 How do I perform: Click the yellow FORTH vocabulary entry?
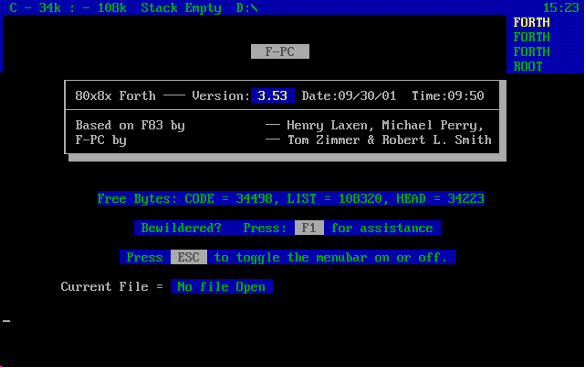[x=531, y=22]
